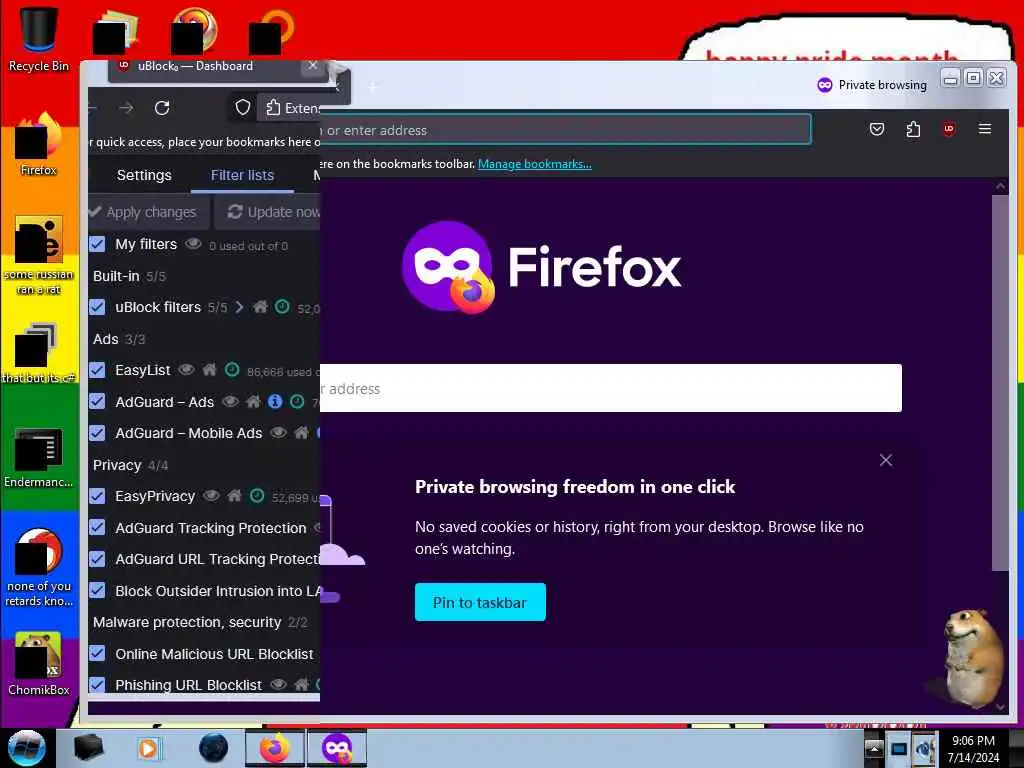Screen dimensions: 1024x768
Task: Open AdGuard – Mobile Ads home icon
Action: coord(301,433)
